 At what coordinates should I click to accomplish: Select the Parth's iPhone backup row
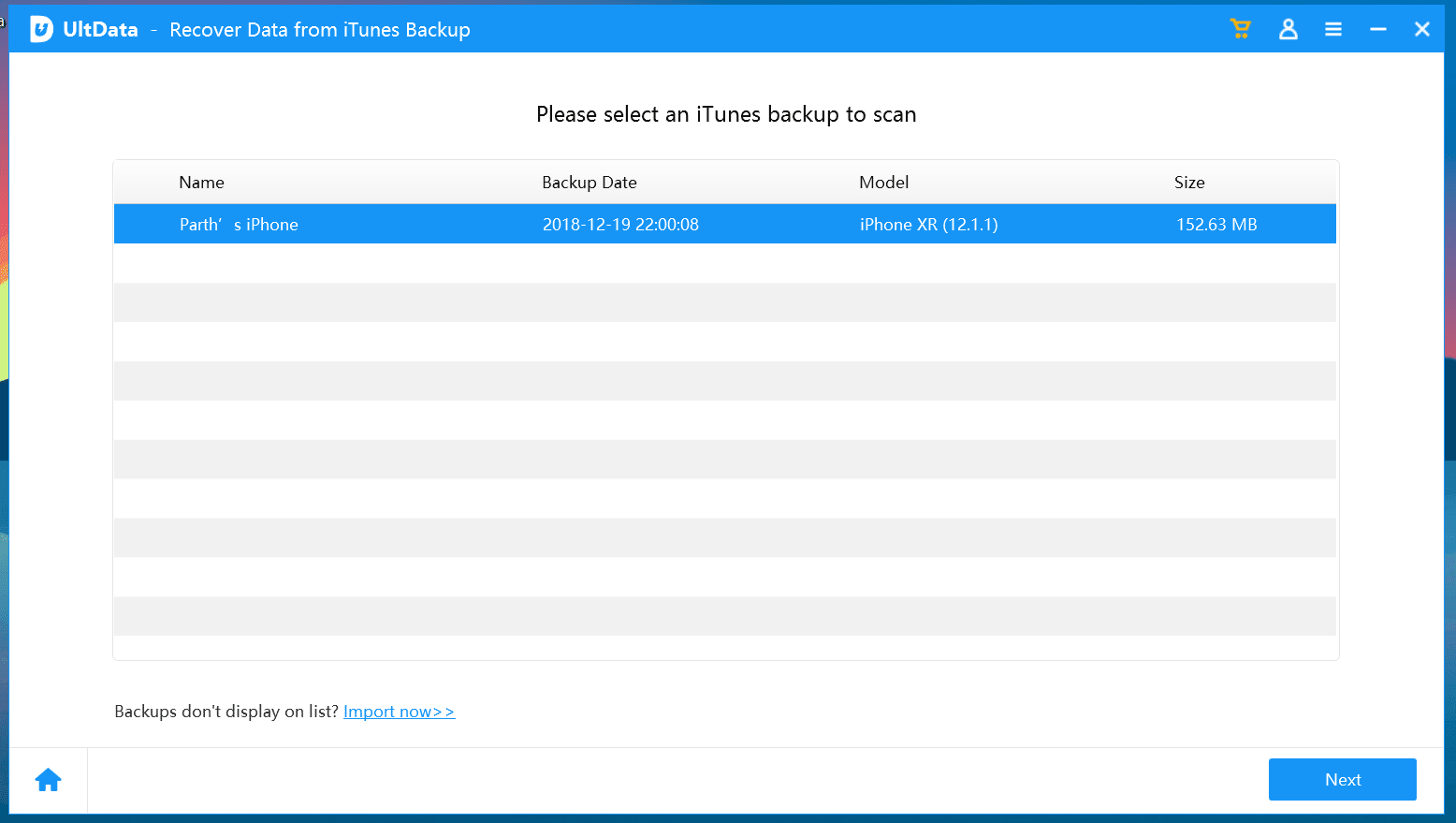click(725, 224)
